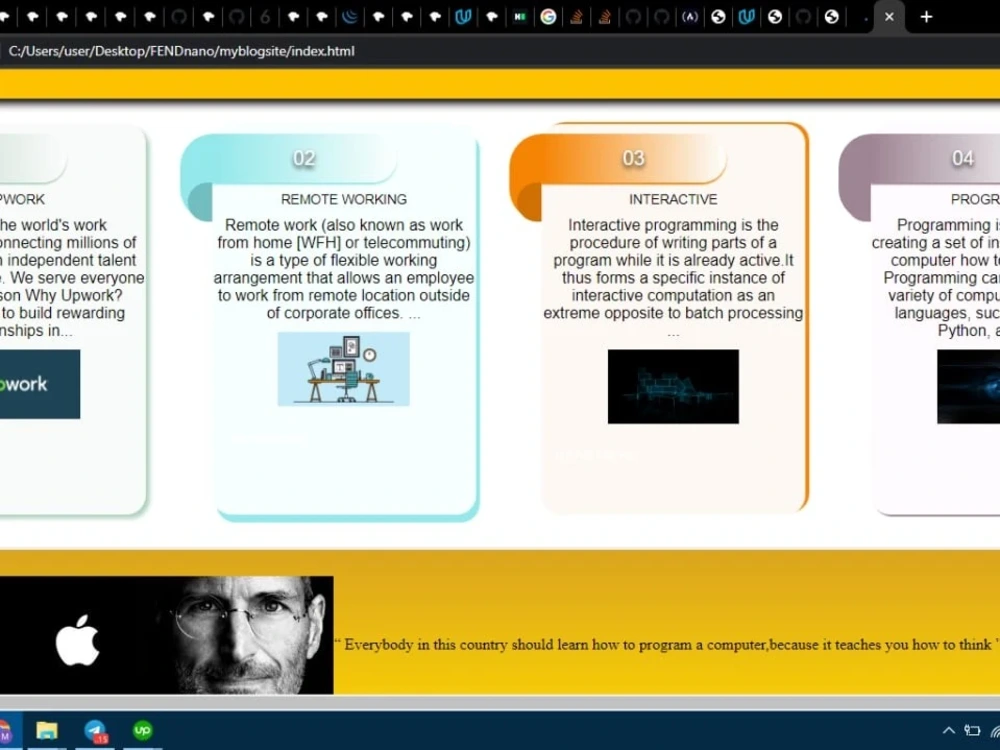Open a new browser tab with plus button
Screen dimensions: 1000x750
pos(926,17)
